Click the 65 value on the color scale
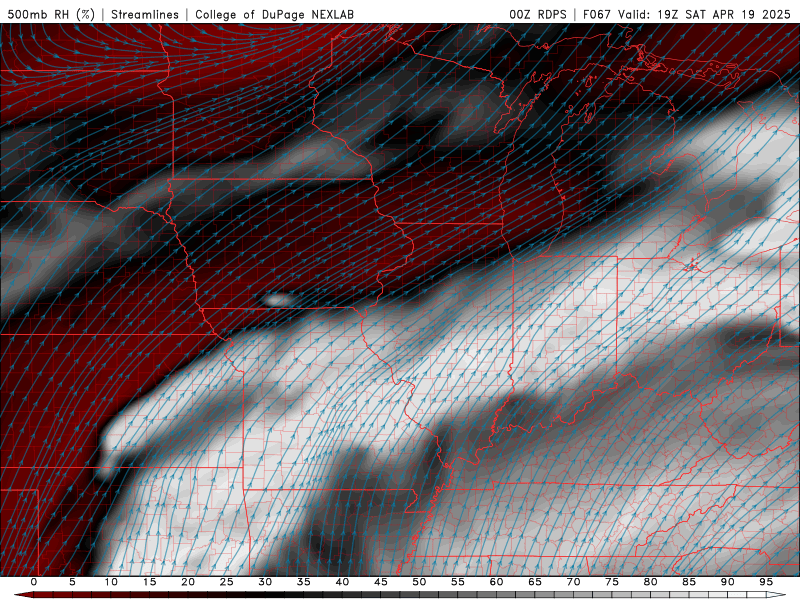Image resolution: width=800 pixels, height=600 pixels. (x=535, y=582)
